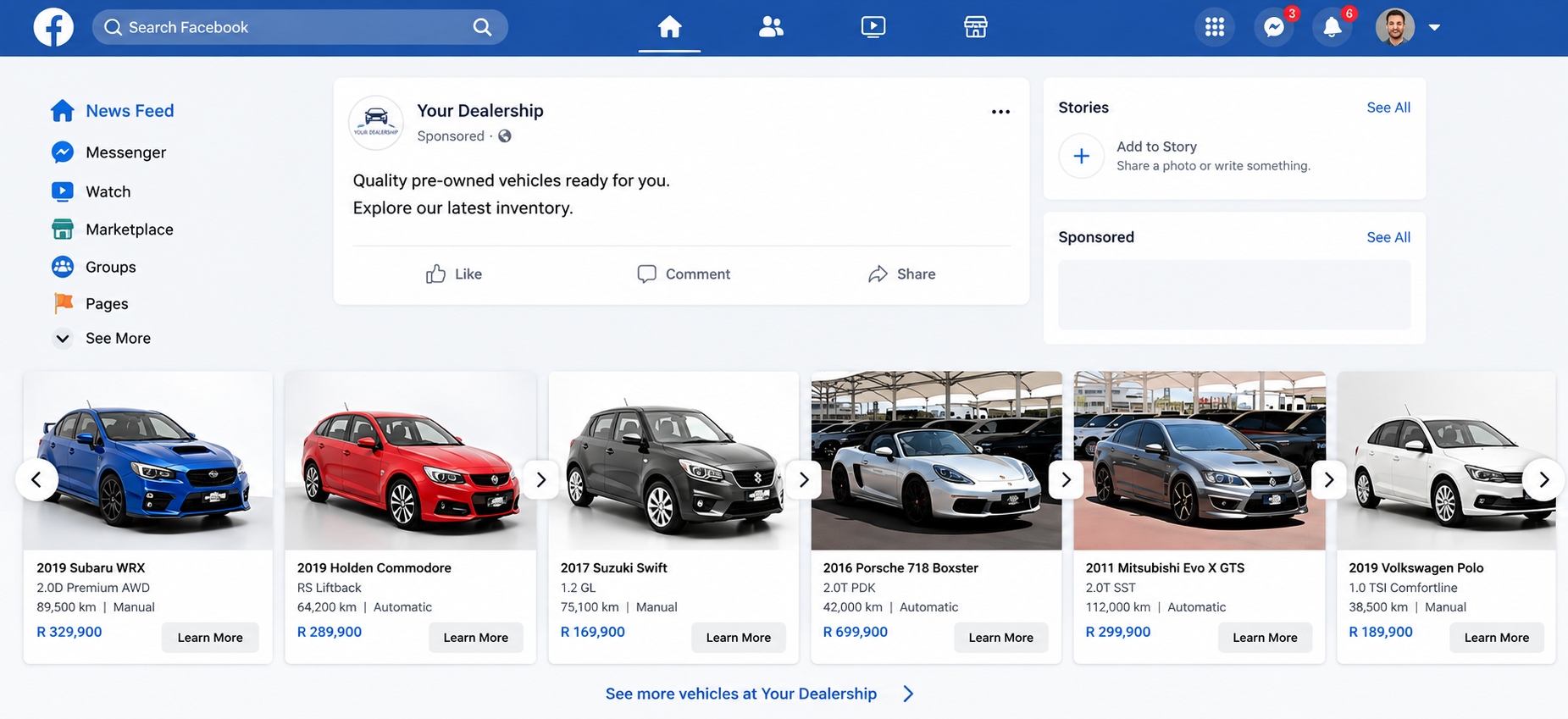This screenshot has height=719, width=1568.
Task: Click Learn More for 2019 Holden Commodore
Action: [476, 638]
